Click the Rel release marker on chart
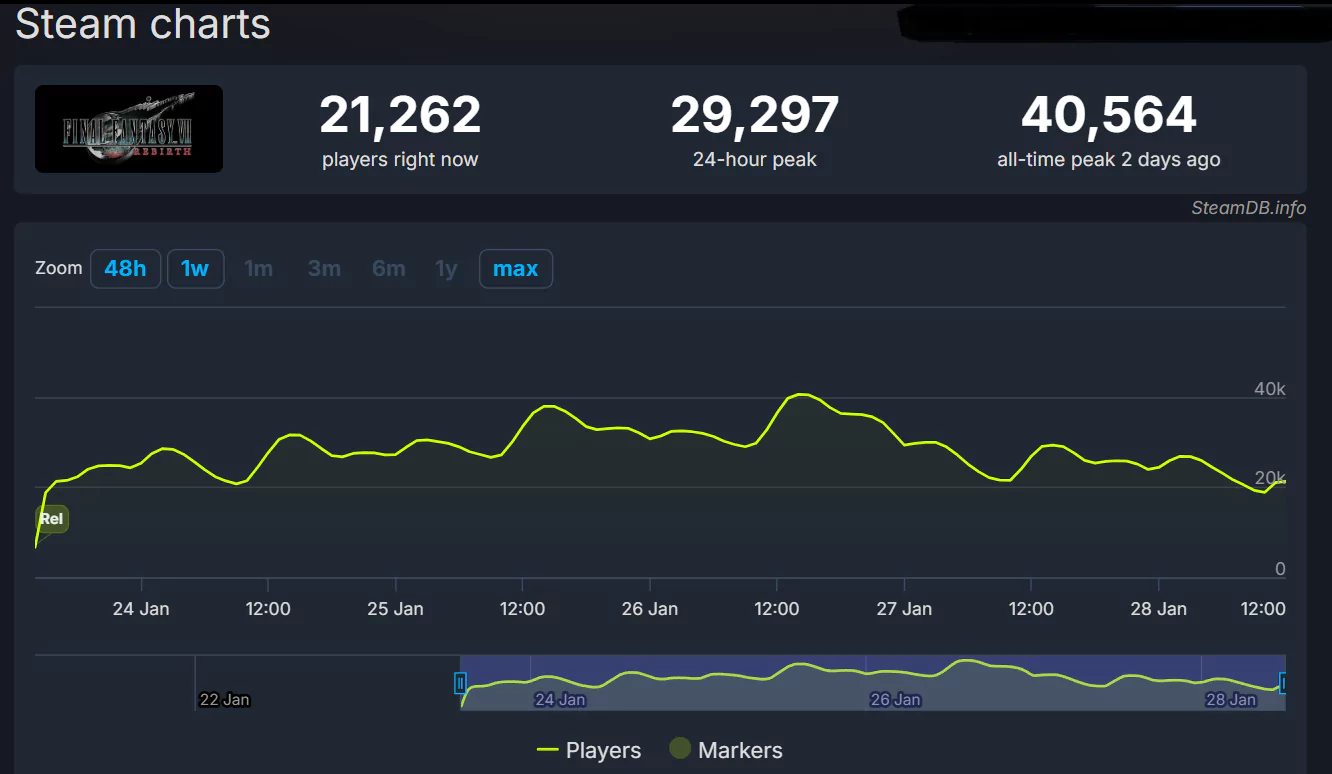1332x774 pixels. [x=51, y=519]
